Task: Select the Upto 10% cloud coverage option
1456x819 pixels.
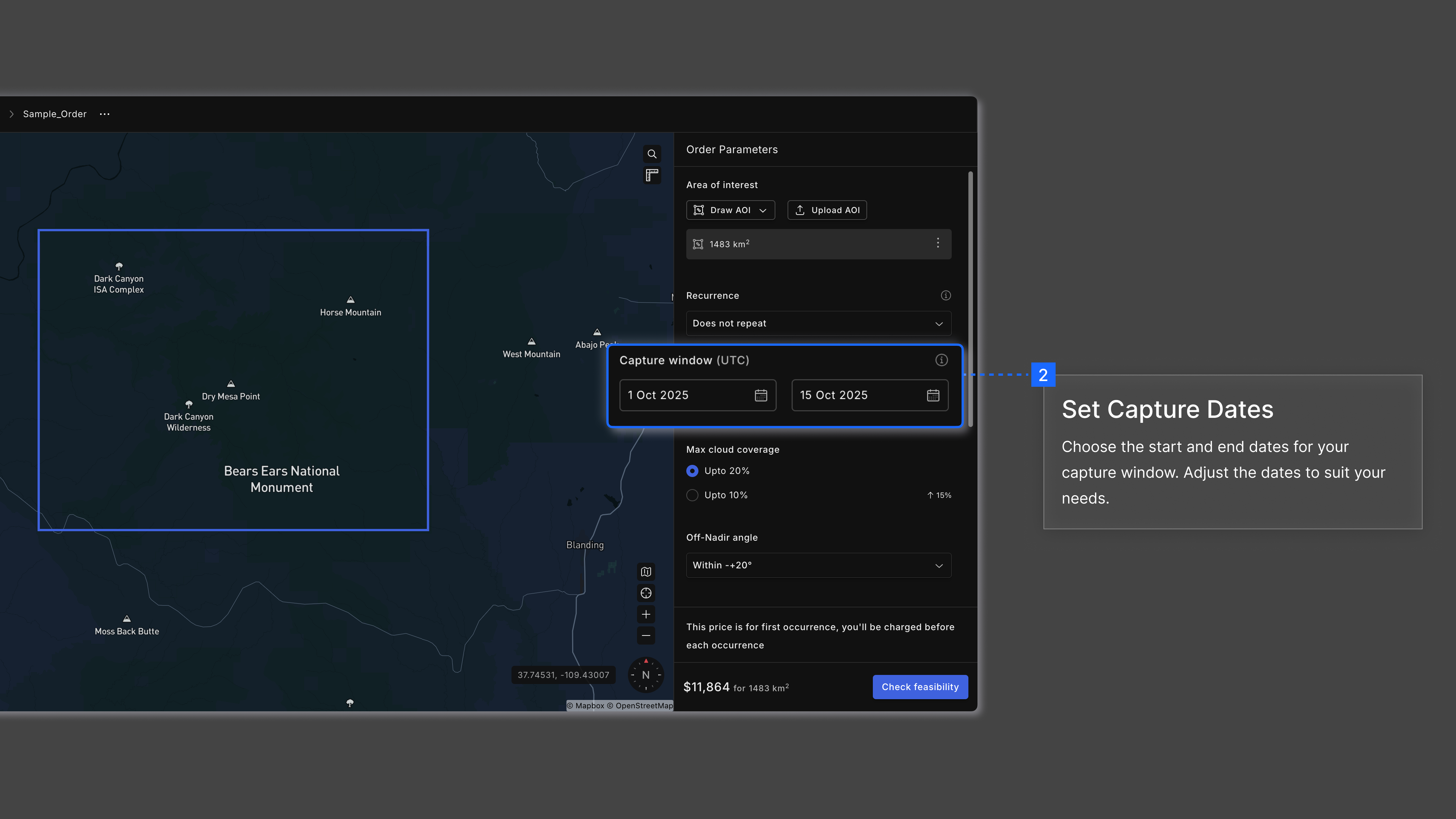Action: click(x=692, y=495)
